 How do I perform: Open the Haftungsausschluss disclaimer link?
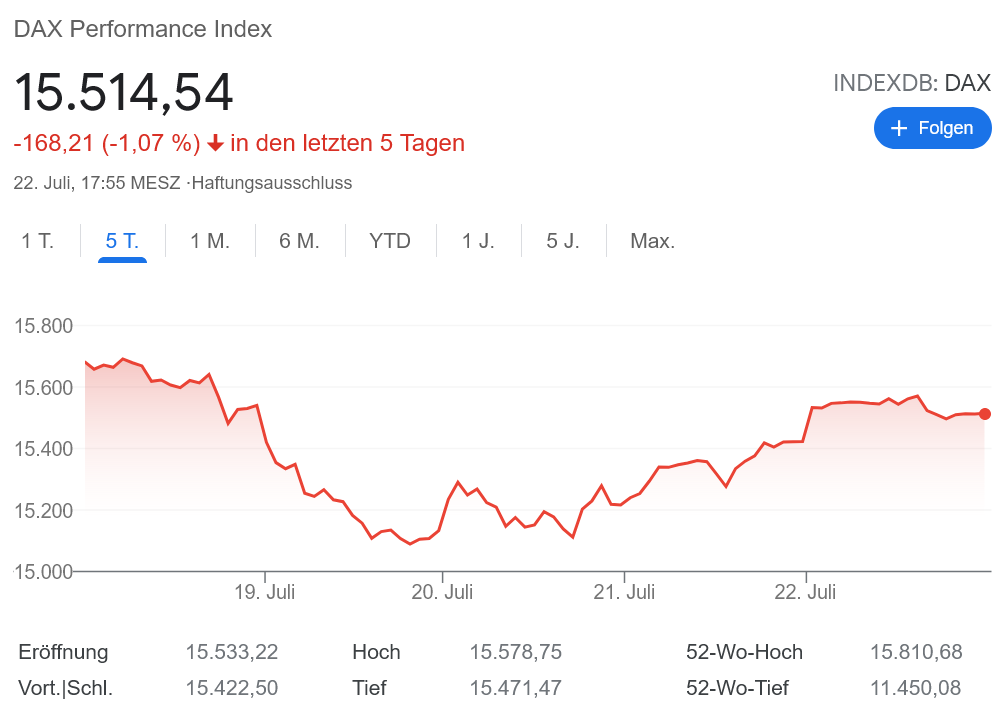pyautogui.click(x=271, y=183)
